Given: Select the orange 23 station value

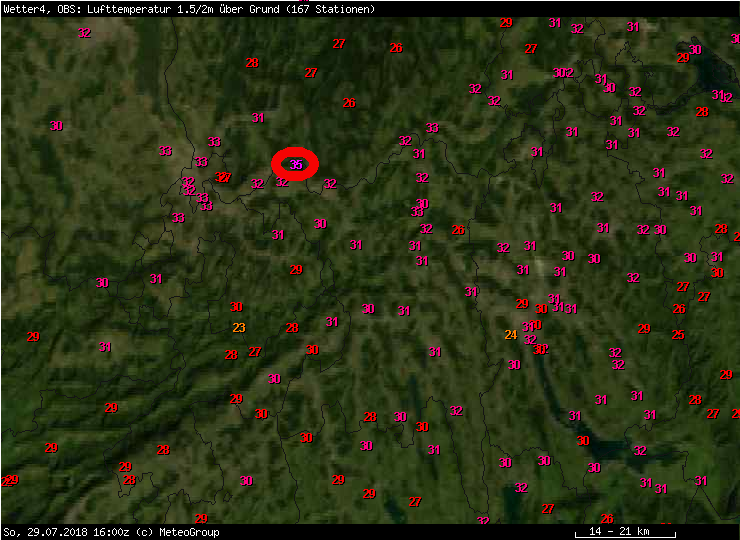Looking at the screenshot, I should pos(239,327).
